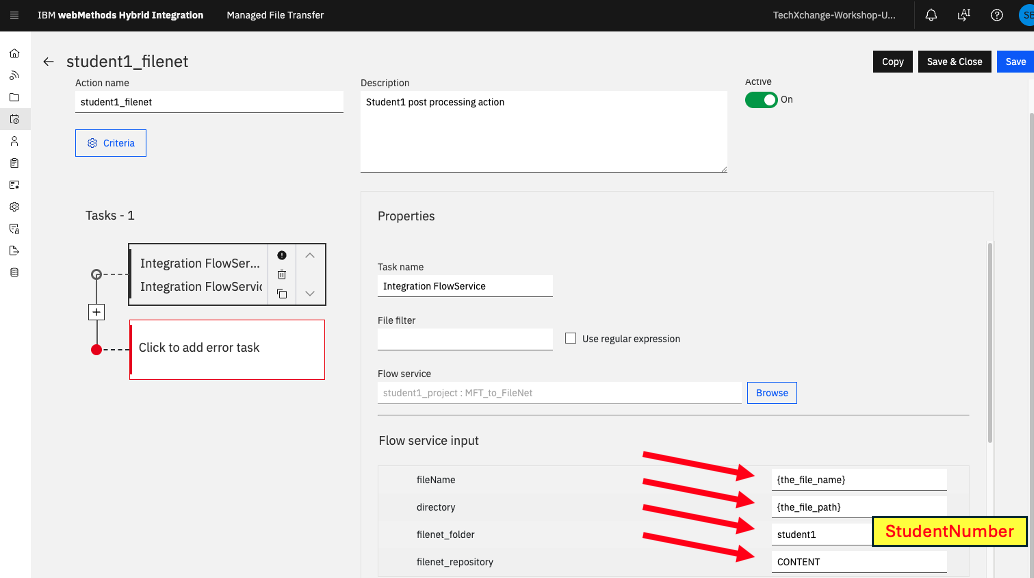The height and width of the screenshot is (578, 1034).
Task: Click to add error task
Action: (227, 349)
